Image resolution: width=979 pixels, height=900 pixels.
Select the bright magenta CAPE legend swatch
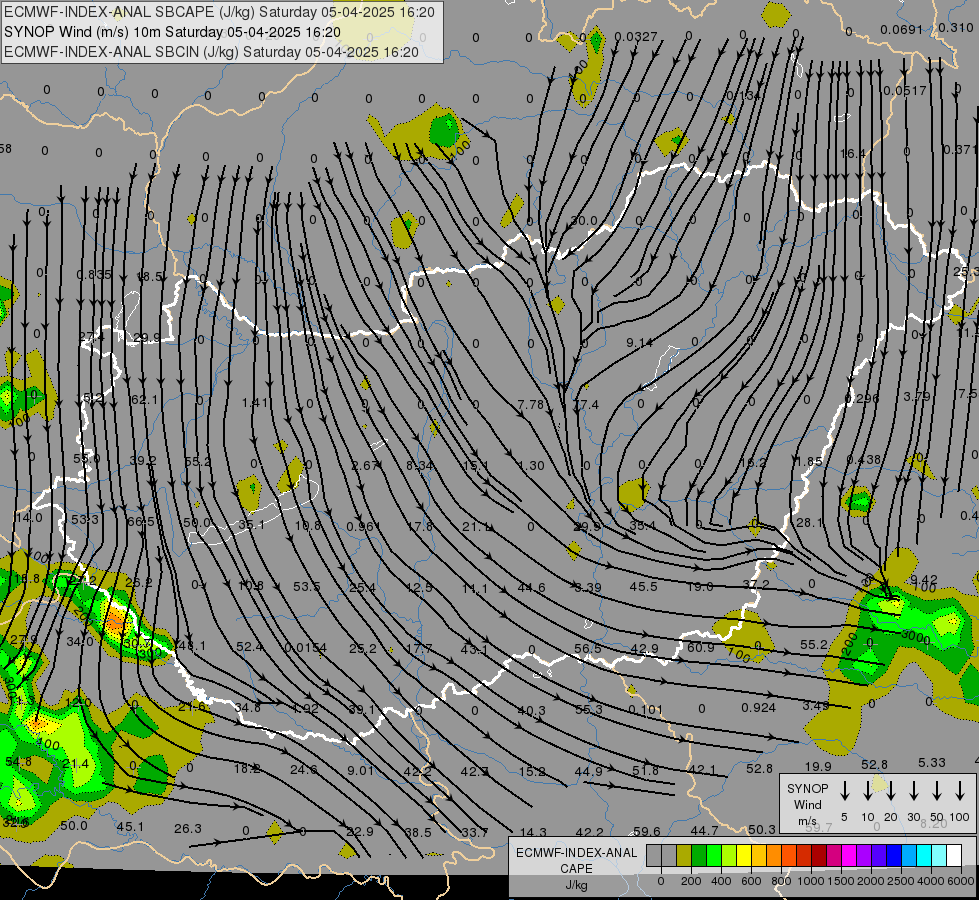[x=849, y=855]
